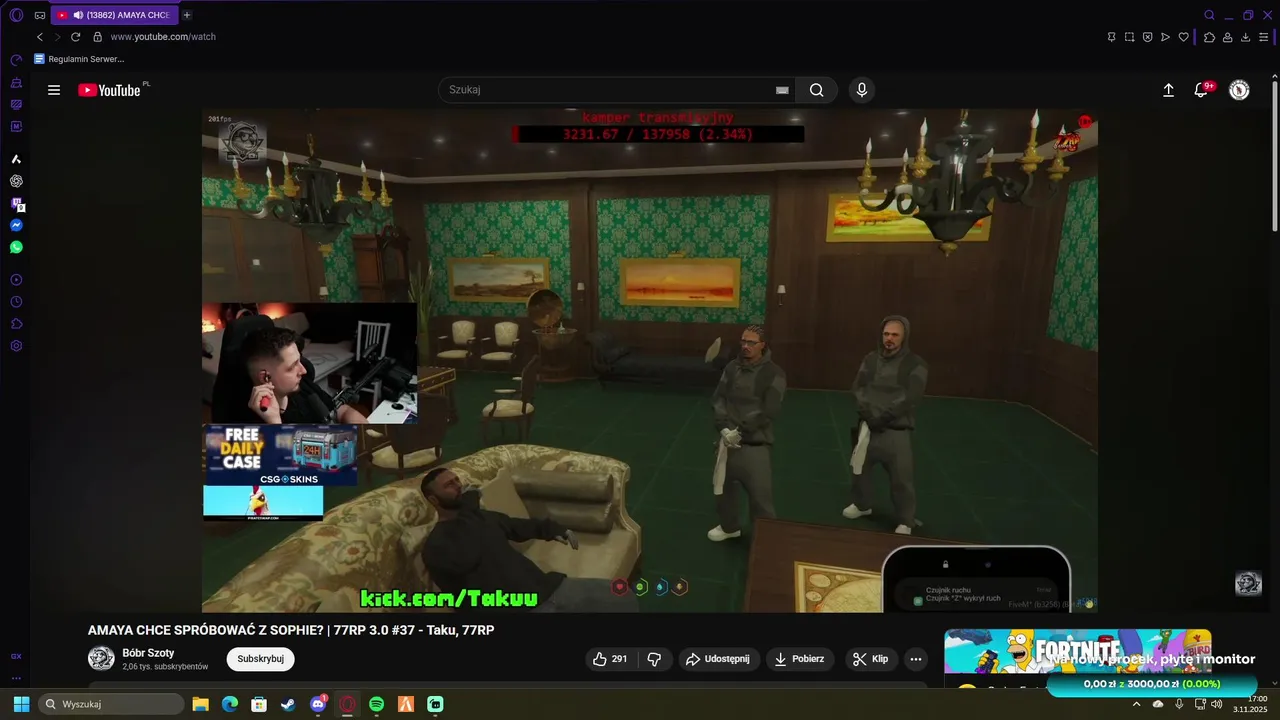Screen dimensions: 1280x720
Task: Click the YouTube upload arrow icon
Action: tap(1168, 90)
